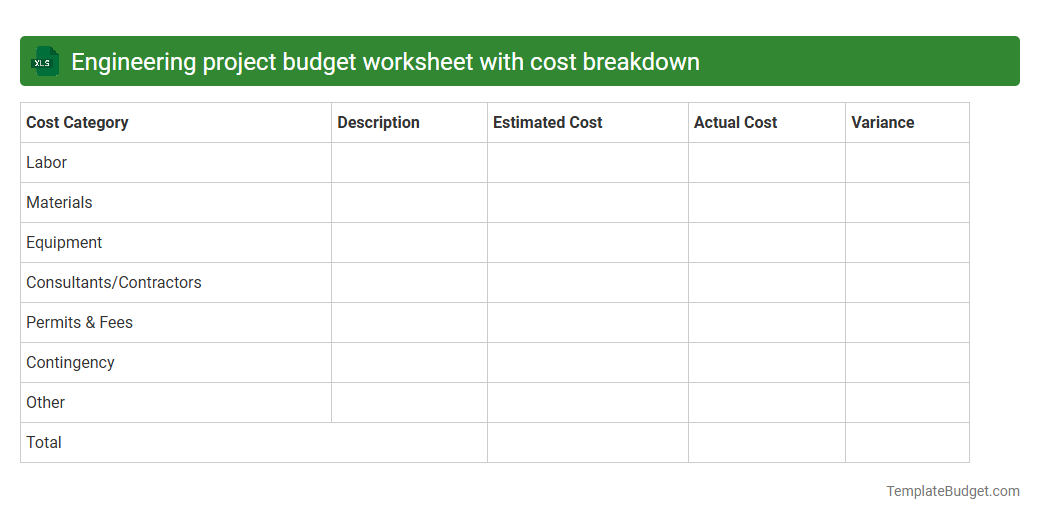Select the Permits & Fees row label

coord(80,322)
